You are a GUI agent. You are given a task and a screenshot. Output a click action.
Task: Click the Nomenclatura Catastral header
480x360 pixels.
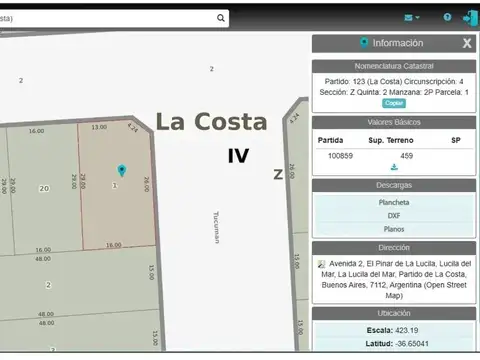pyautogui.click(x=394, y=66)
